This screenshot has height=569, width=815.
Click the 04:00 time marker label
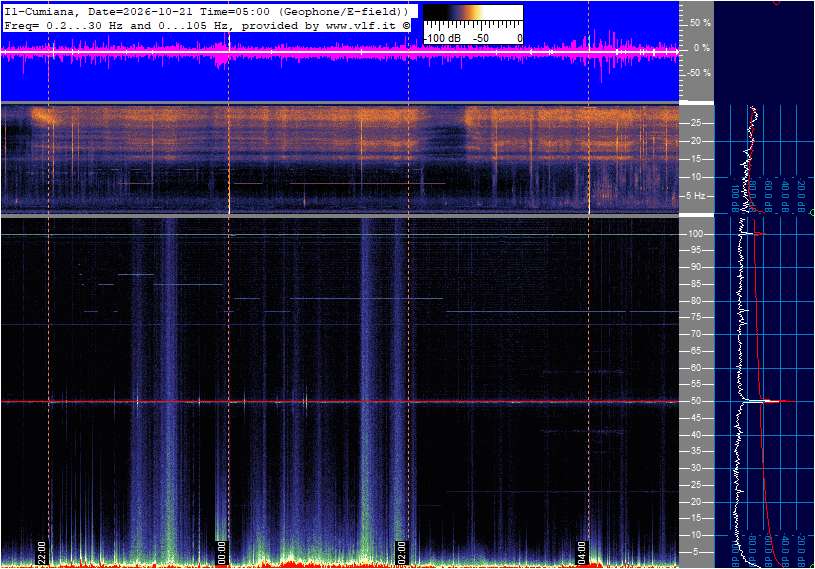[582, 552]
